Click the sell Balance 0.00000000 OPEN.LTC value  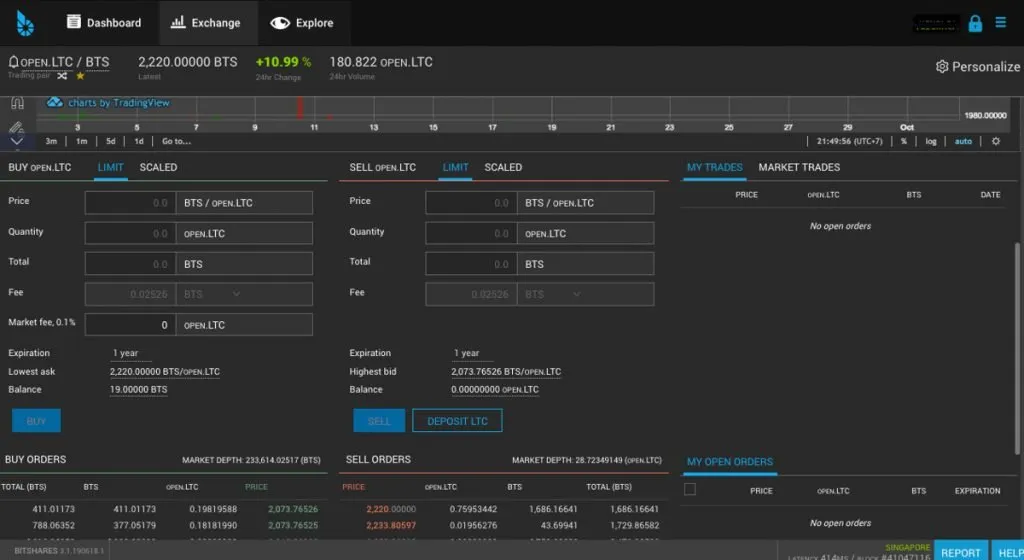pyautogui.click(x=495, y=390)
